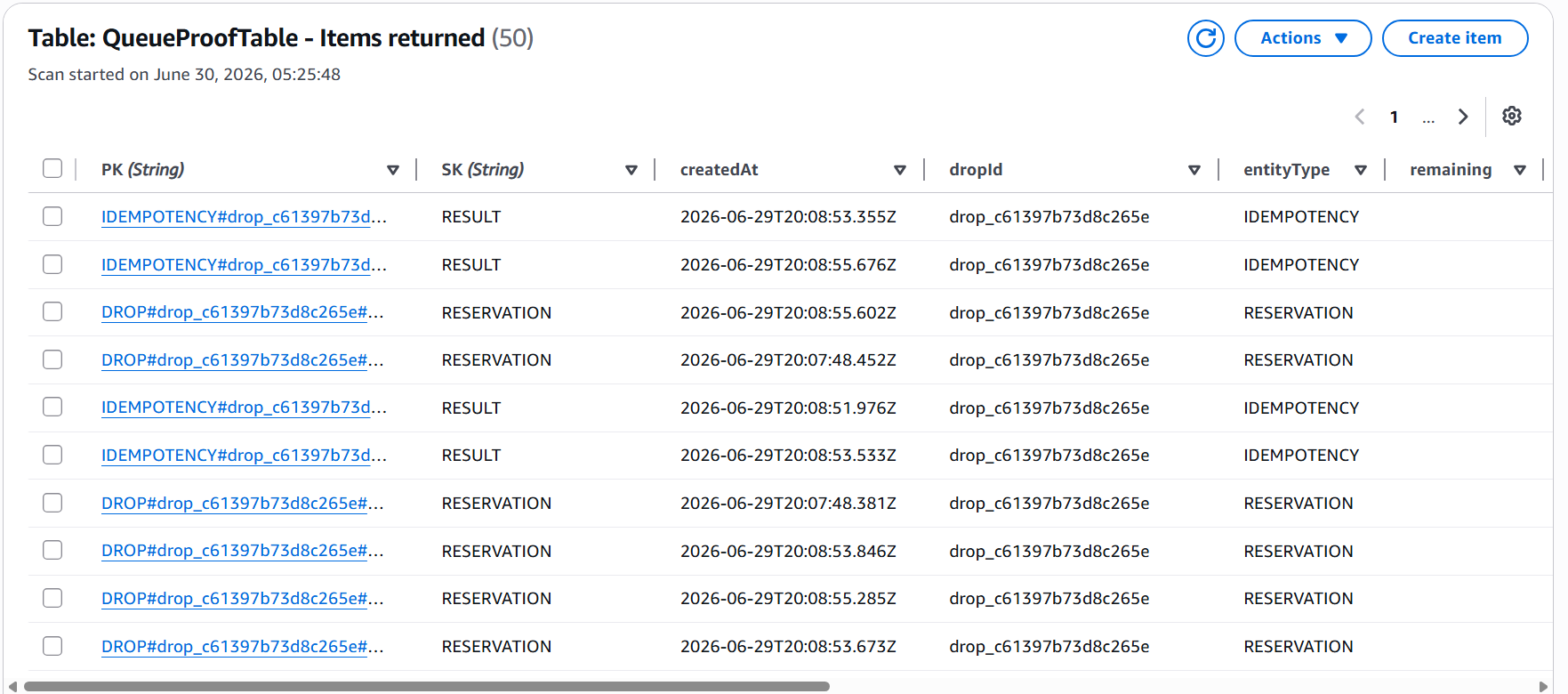
Task: Click the Create item button
Action: [x=1455, y=38]
